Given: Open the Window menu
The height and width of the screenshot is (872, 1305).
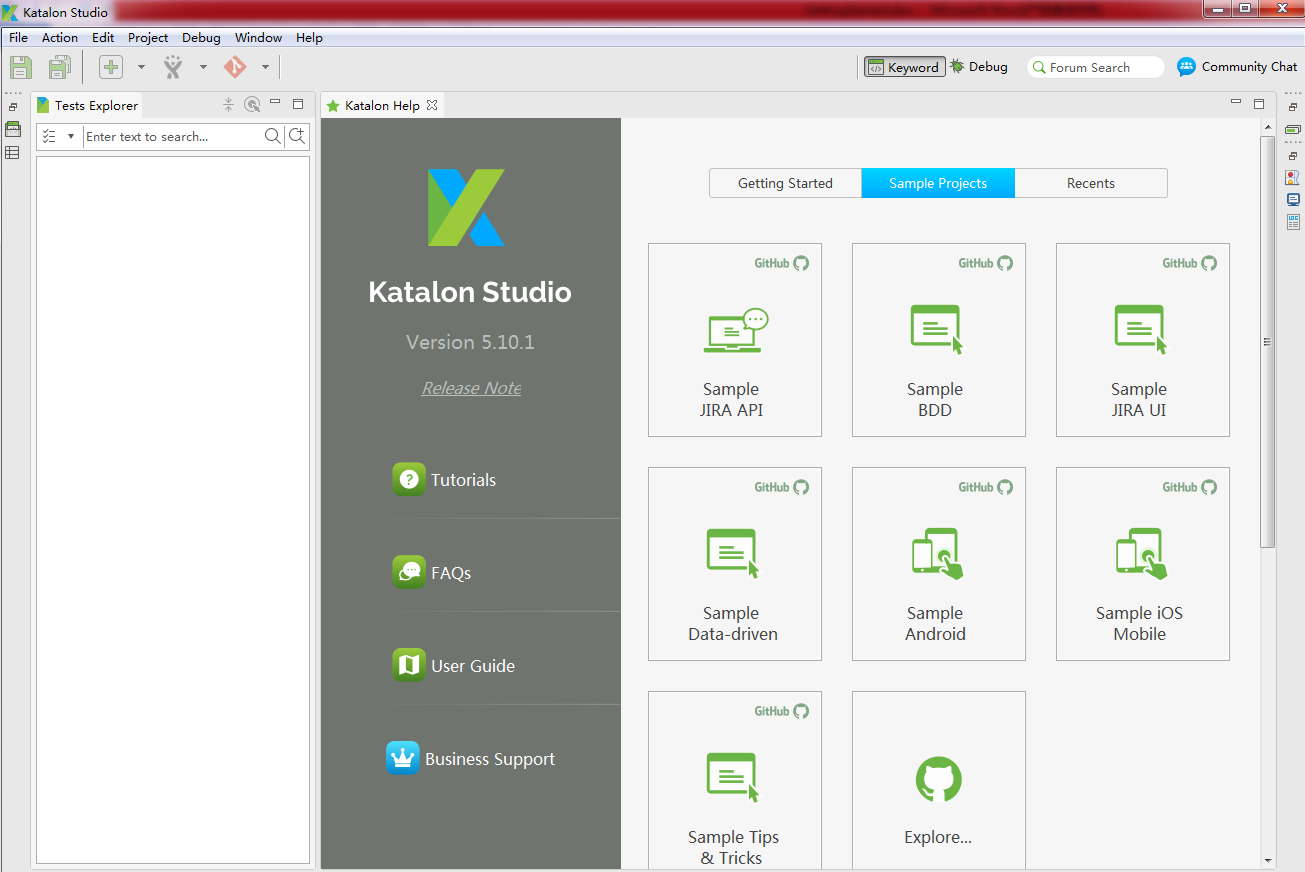Looking at the screenshot, I should pyautogui.click(x=258, y=37).
